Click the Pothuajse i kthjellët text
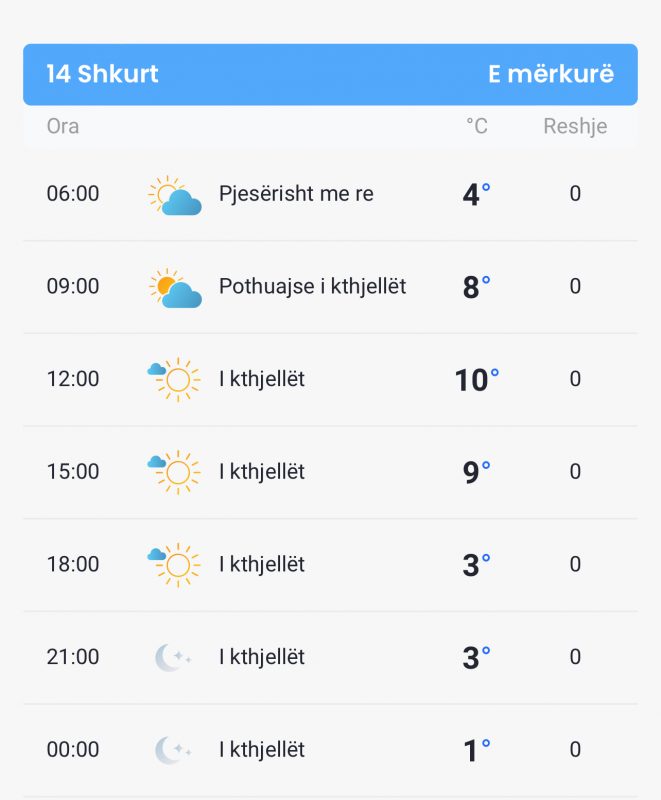The width and height of the screenshot is (661, 800). (x=313, y=287)
